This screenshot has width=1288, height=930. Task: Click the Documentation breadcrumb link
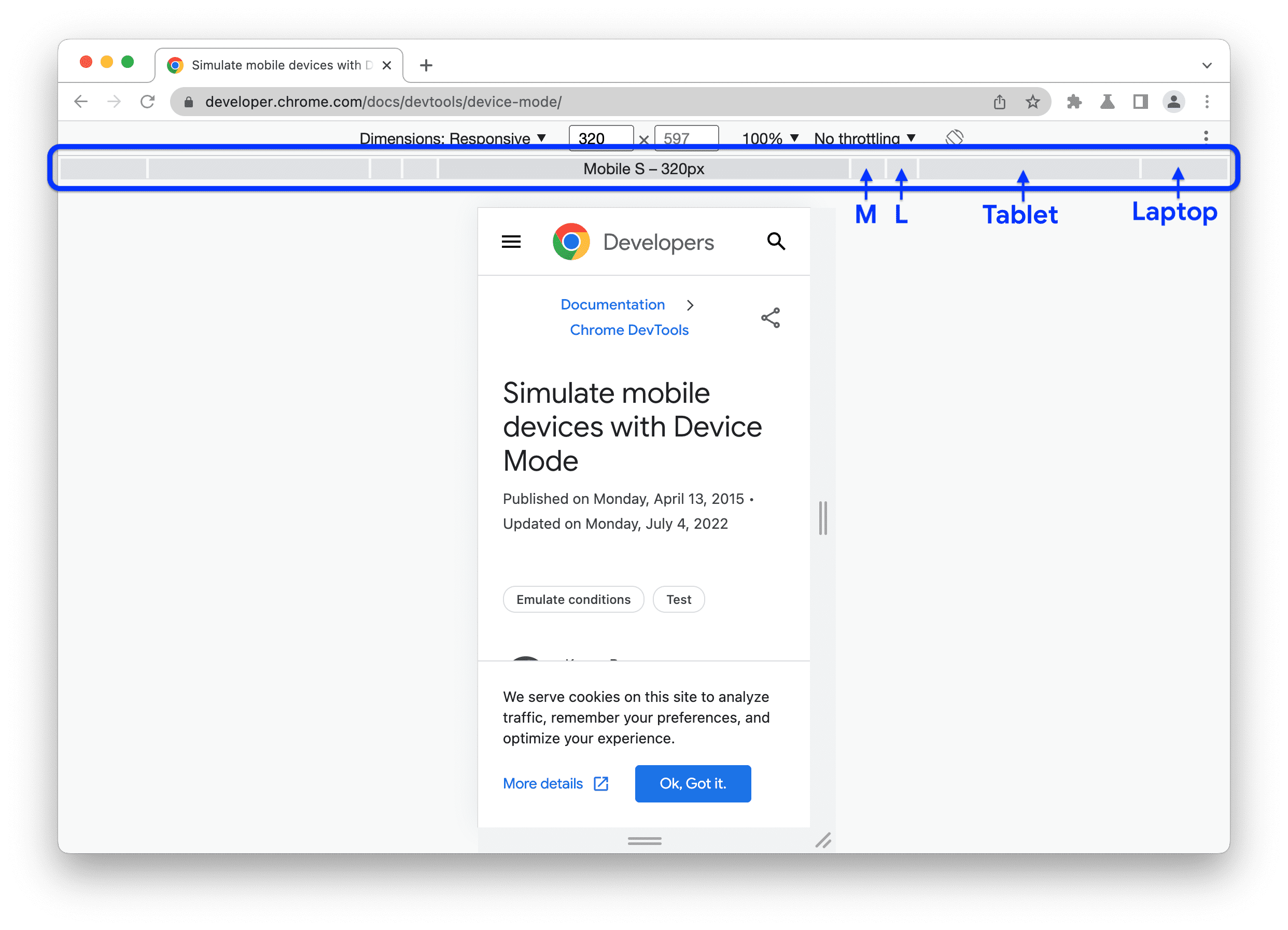[x=612, y=305]
